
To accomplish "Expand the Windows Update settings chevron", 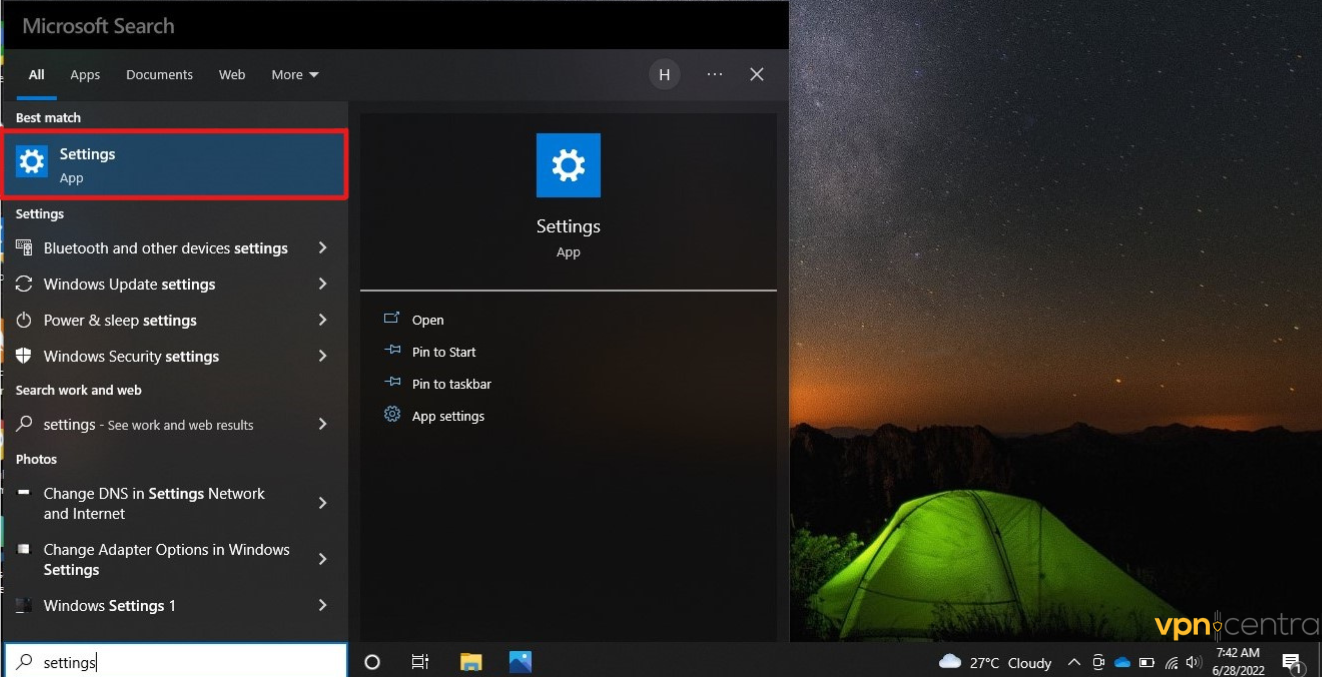I will [x=322, y=284].
